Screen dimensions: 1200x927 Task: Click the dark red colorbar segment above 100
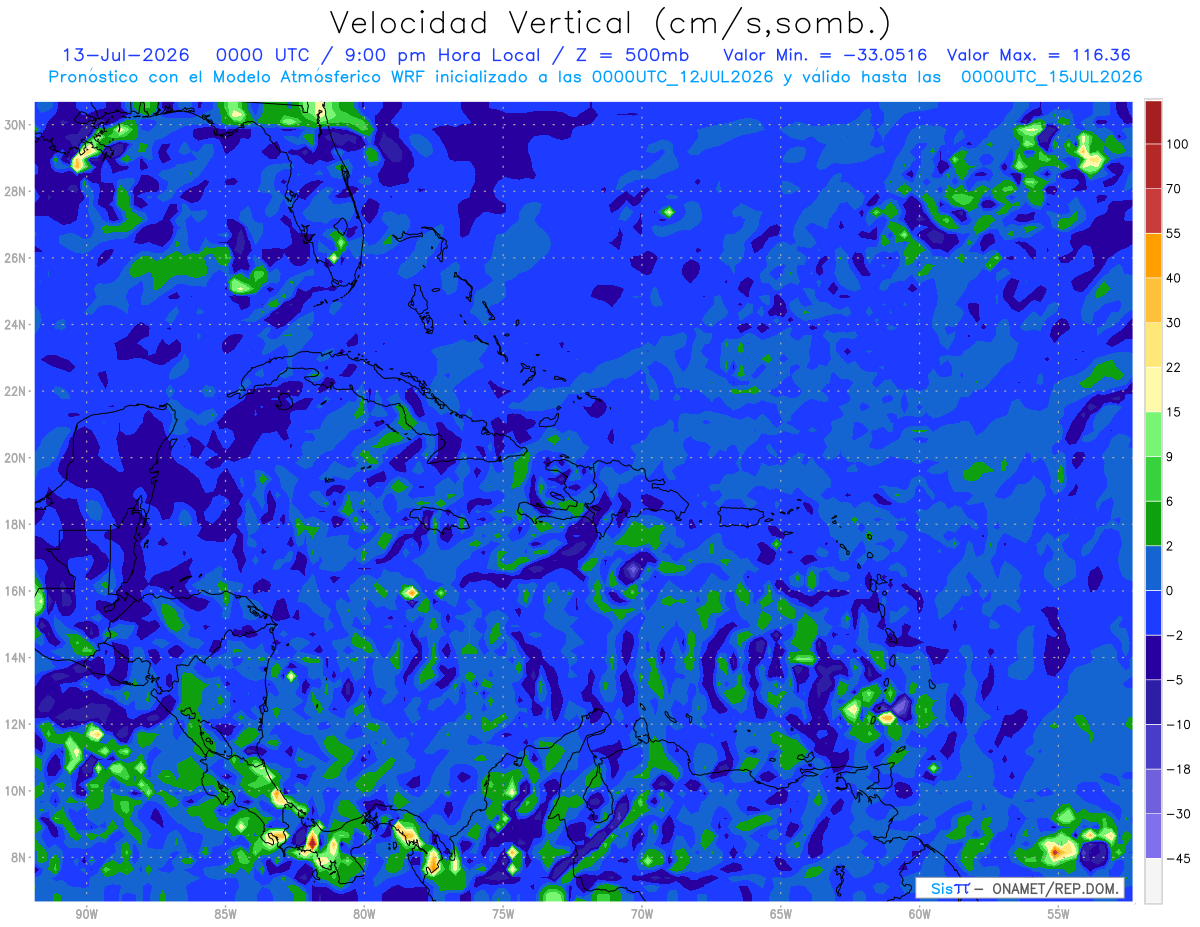[1153, 122]
